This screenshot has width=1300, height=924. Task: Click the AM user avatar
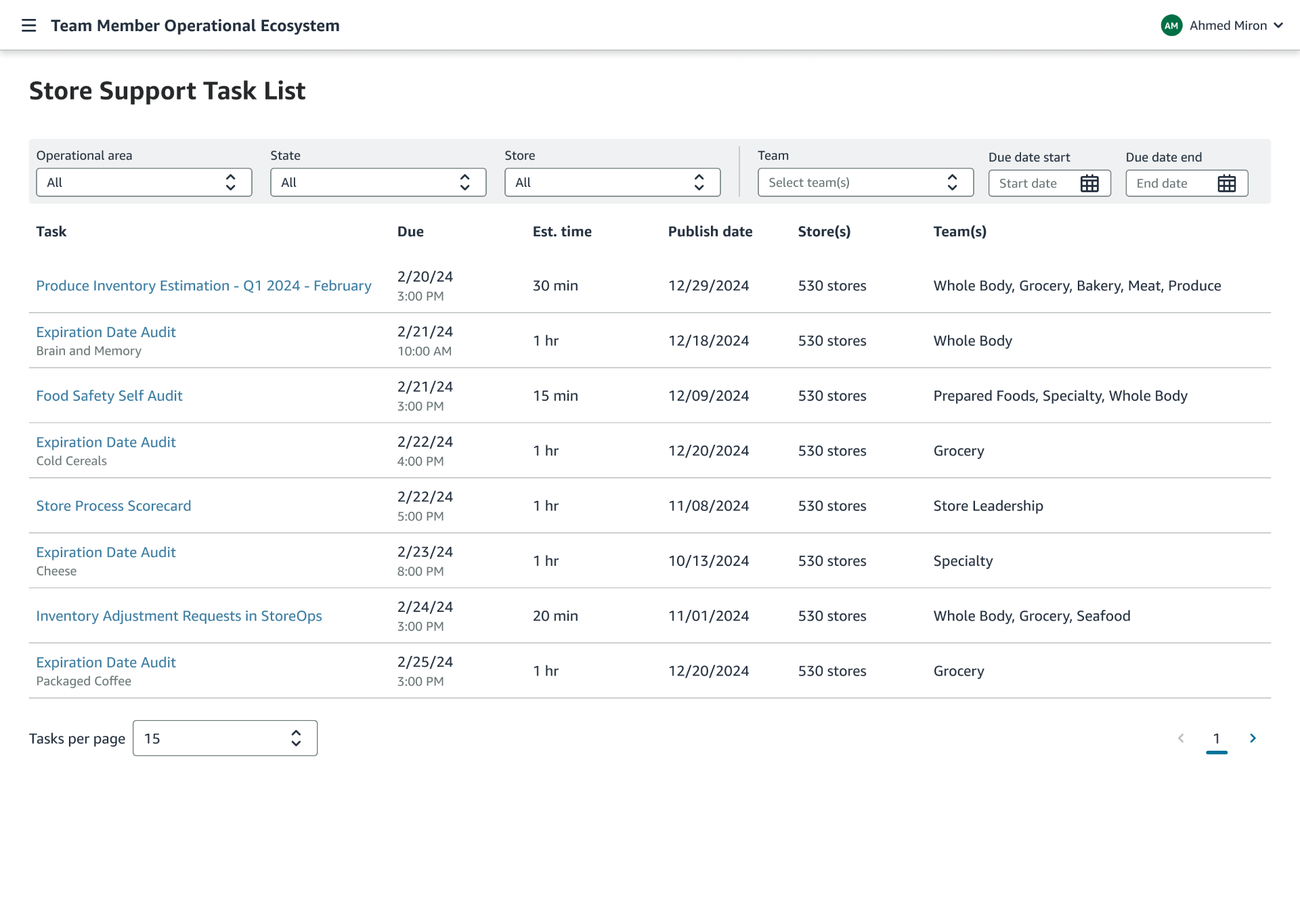[x=1171, y=26]
